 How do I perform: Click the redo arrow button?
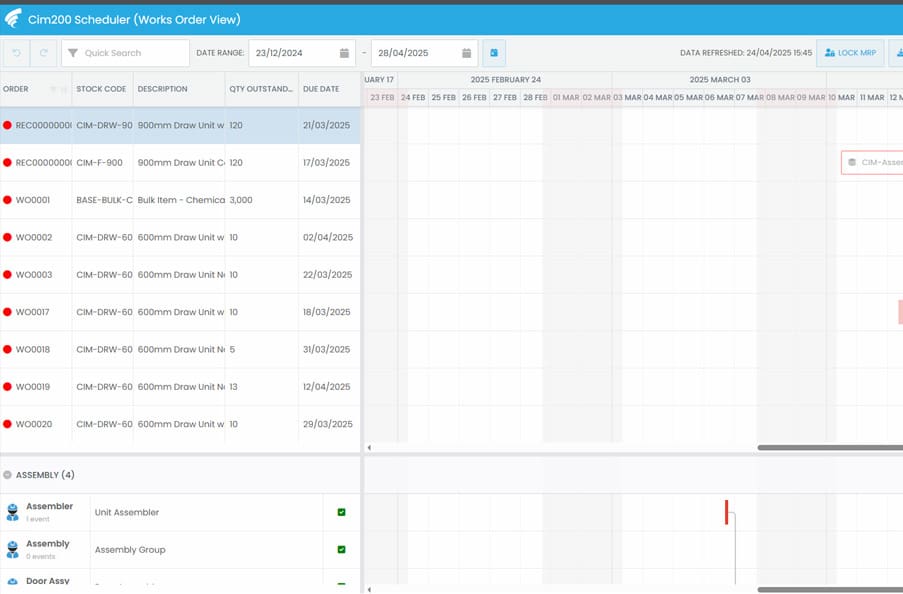(x=43, y=53)
